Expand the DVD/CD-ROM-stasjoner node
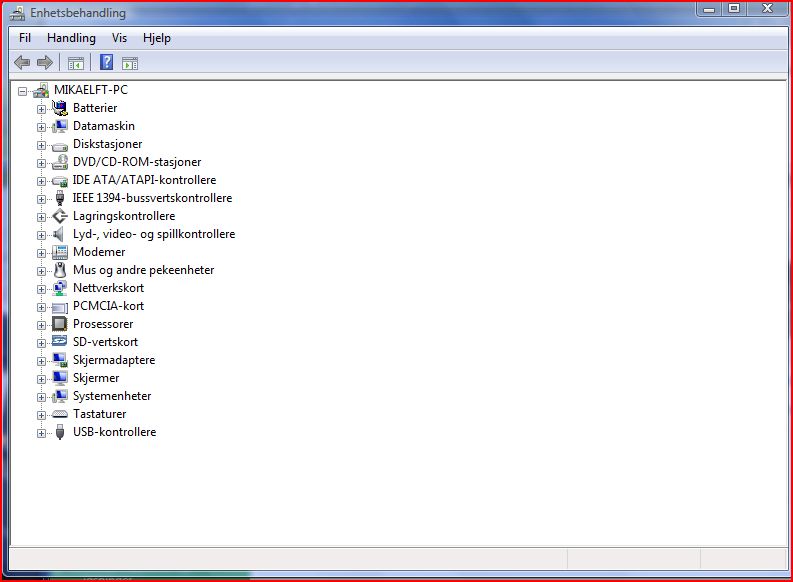This screenshot has width=793, height=582. coord(41,163)
